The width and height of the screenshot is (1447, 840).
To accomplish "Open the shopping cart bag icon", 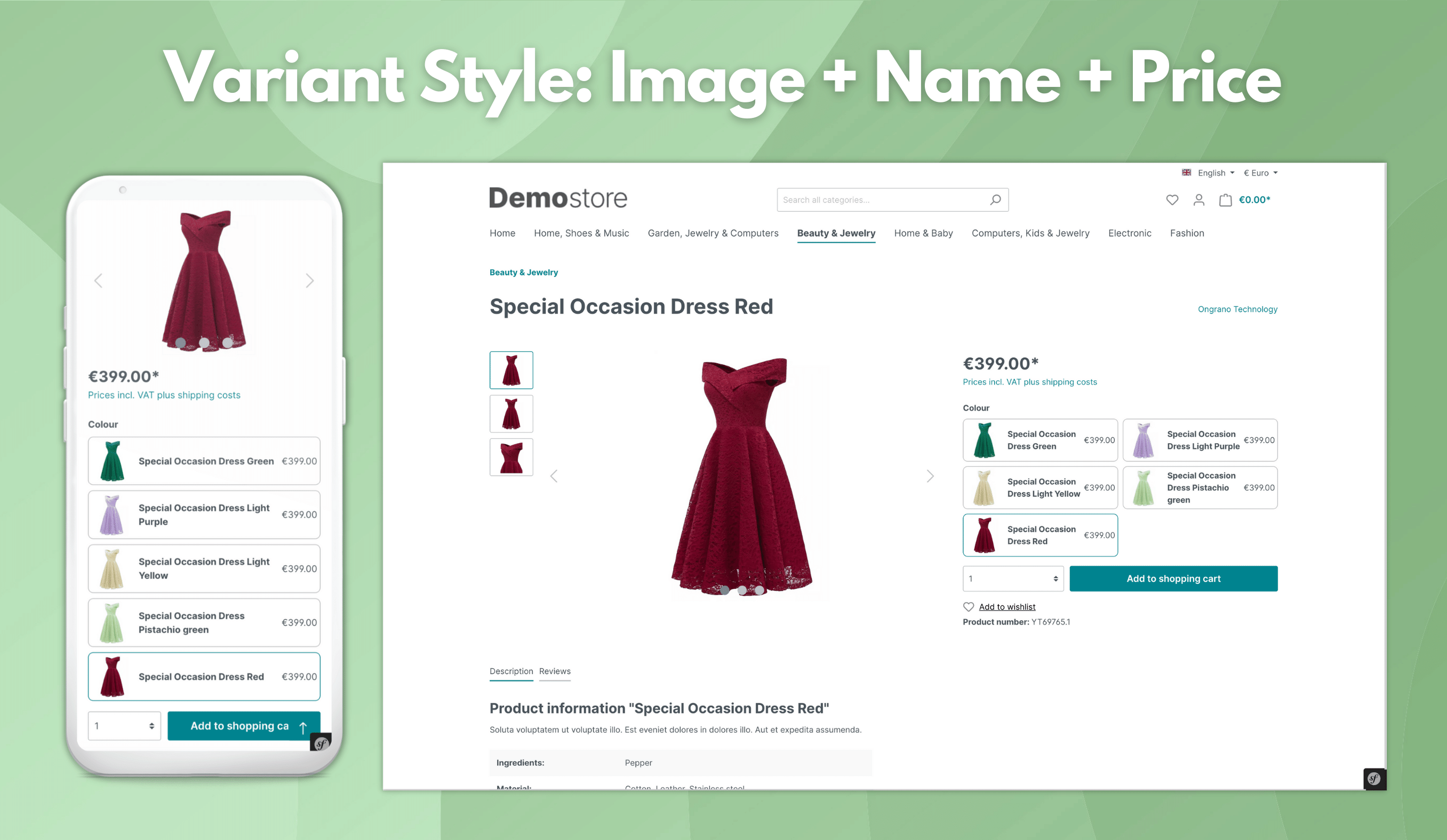I will 1225,200.
